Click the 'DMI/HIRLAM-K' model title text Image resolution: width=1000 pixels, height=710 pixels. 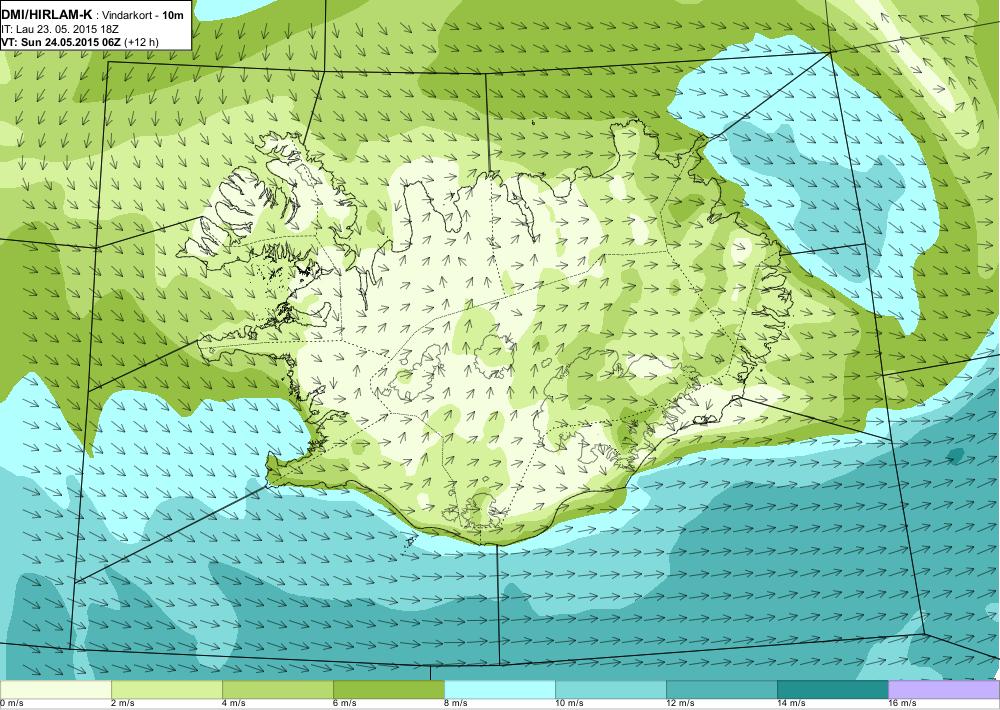click(47, 15)
